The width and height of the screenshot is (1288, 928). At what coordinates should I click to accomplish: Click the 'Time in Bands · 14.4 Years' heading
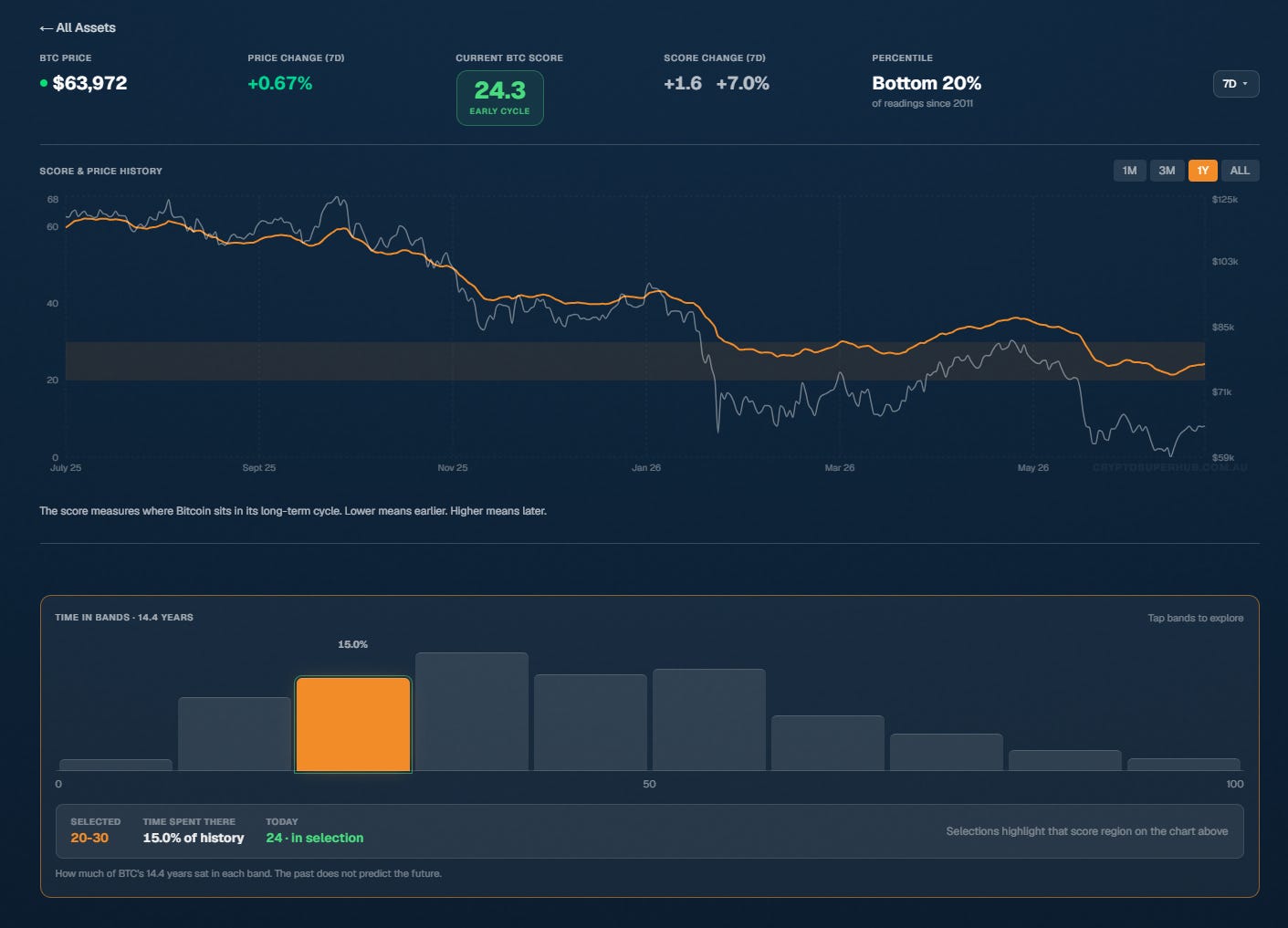[124, 617]
